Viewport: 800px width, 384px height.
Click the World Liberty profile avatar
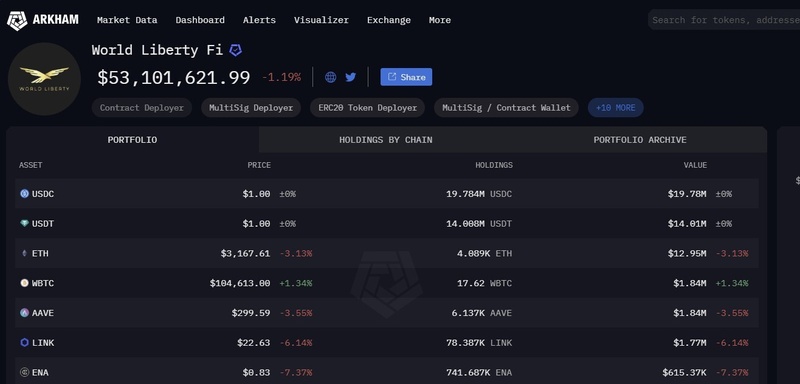tap(44, 79)
